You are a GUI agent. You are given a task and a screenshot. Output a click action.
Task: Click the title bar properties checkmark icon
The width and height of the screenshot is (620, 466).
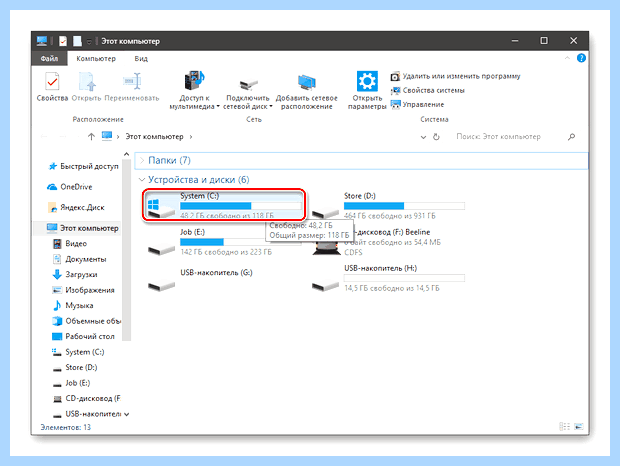tap(63, 41)
